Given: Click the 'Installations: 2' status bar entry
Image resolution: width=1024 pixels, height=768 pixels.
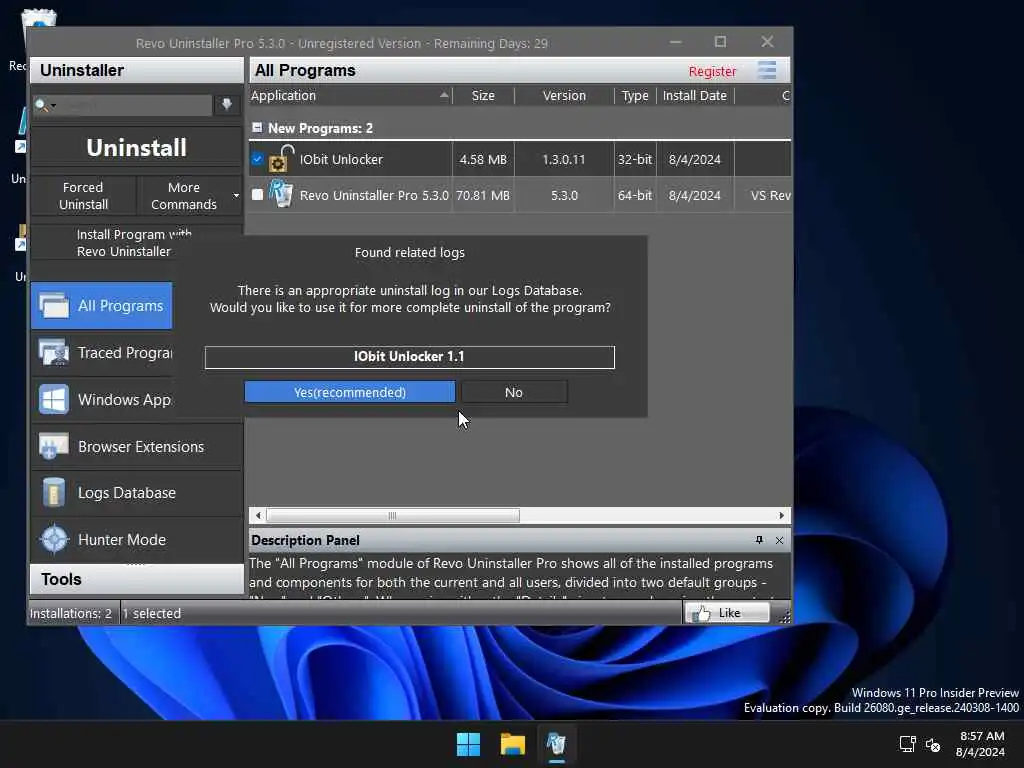Looking at the screenshot, I should tap(71, 613).
